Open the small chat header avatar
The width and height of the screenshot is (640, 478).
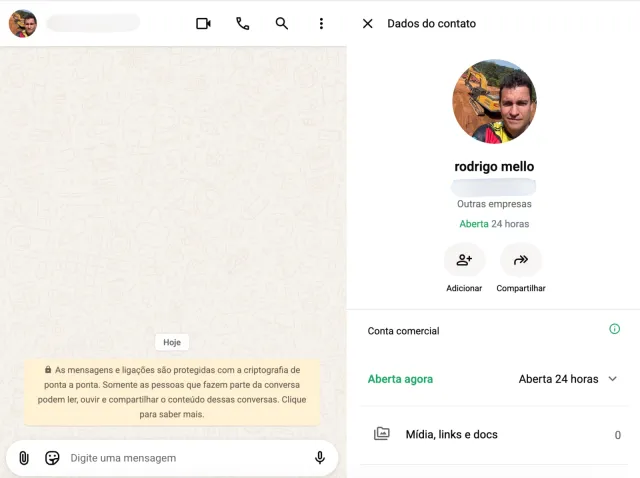pos(23,24)
